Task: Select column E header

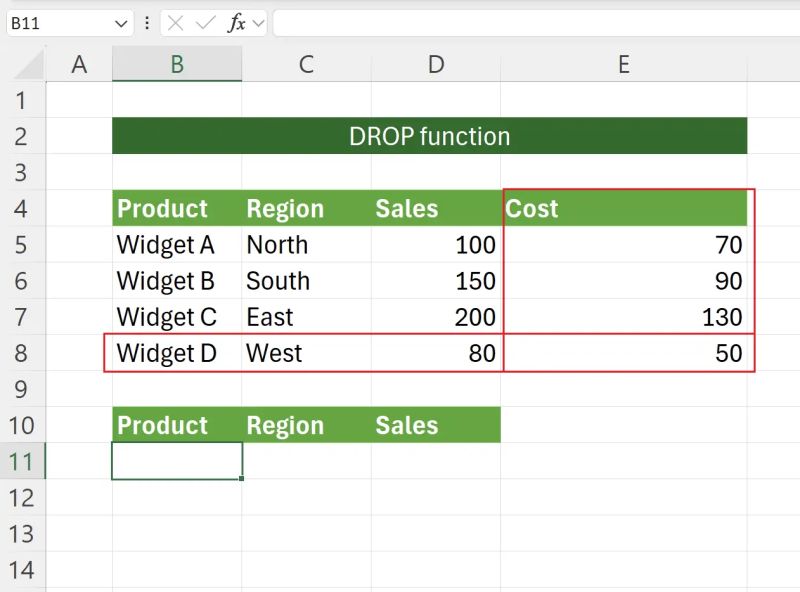Action: click(623, 64)
